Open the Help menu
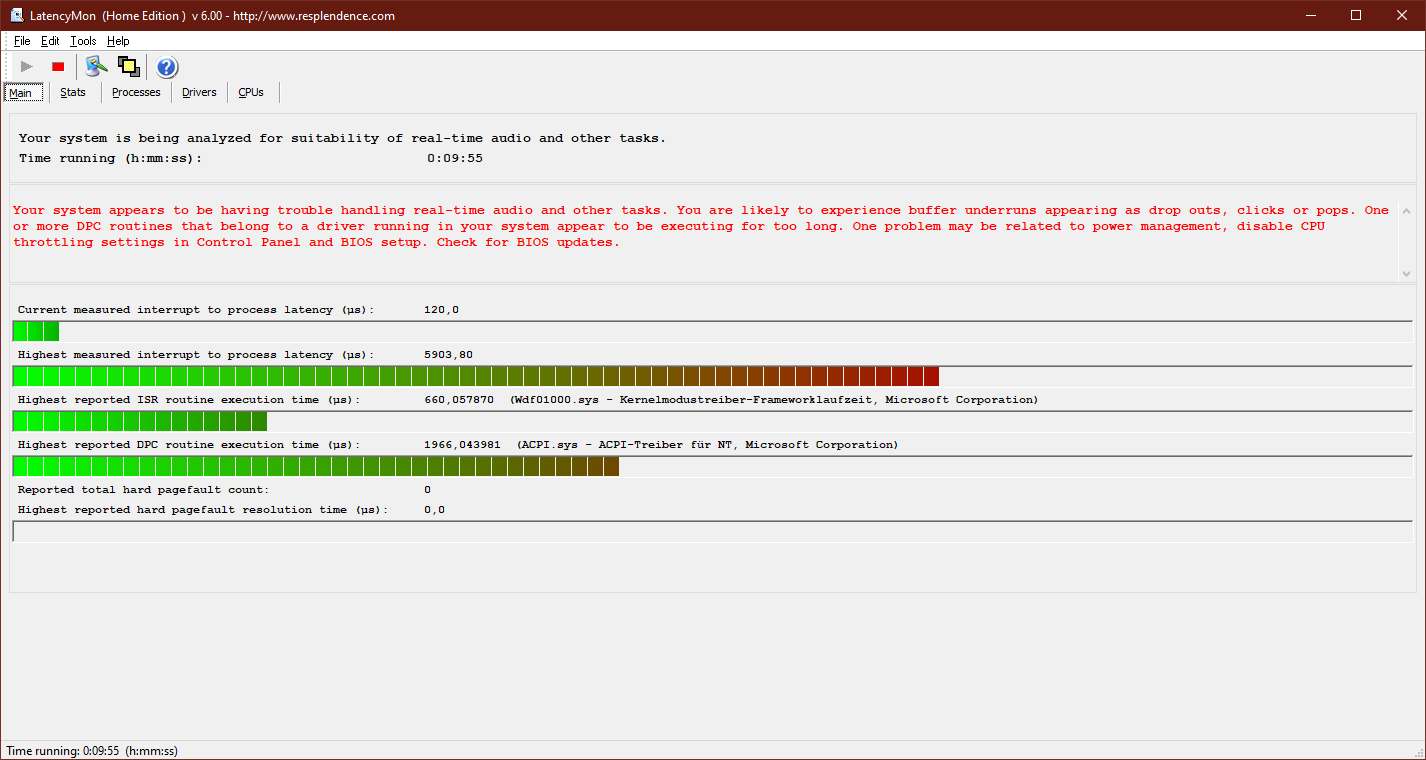 coord(118,41)
